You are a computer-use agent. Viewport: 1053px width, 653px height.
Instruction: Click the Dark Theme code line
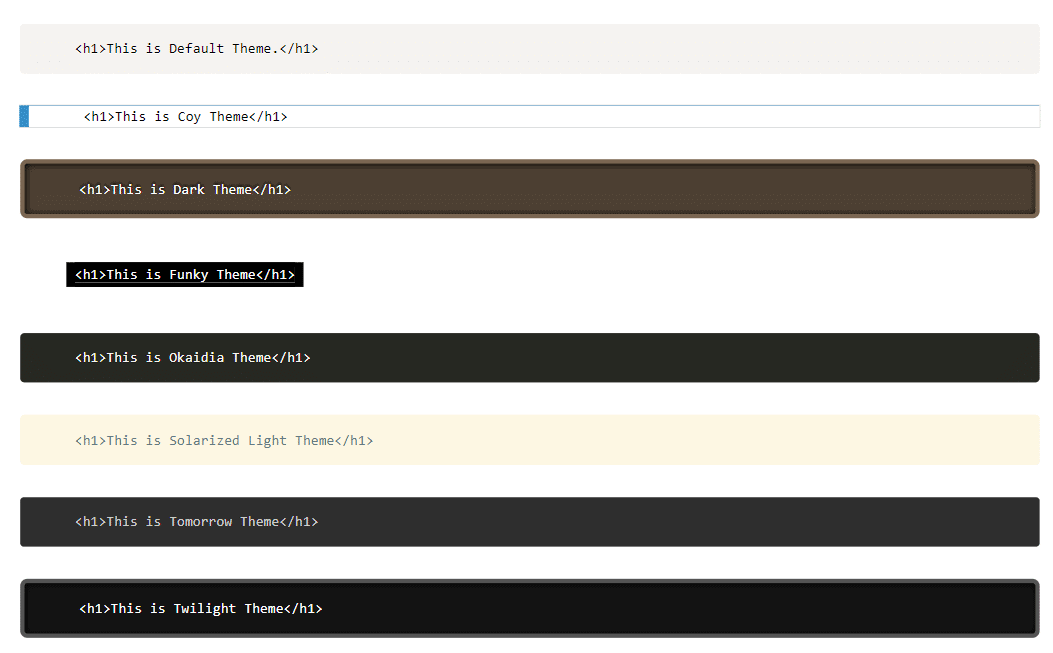point(184,190)
